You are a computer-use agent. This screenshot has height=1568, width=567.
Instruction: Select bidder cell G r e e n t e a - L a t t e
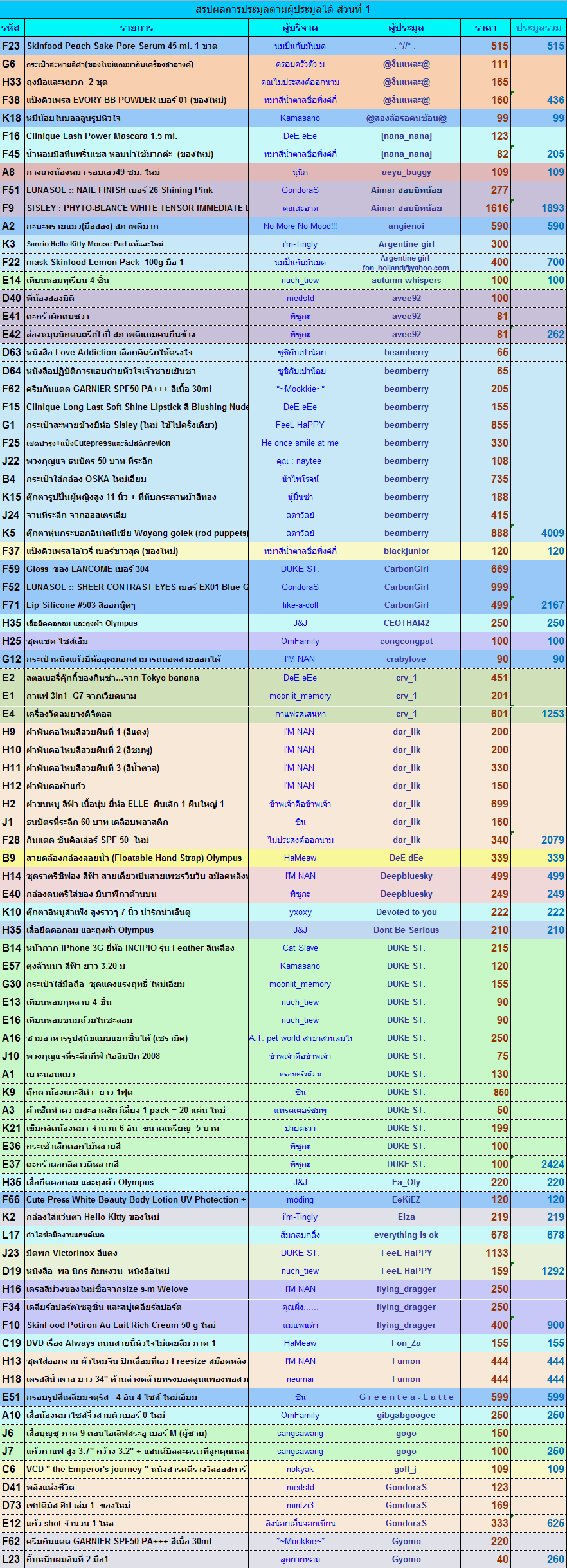coord(406,1397)
